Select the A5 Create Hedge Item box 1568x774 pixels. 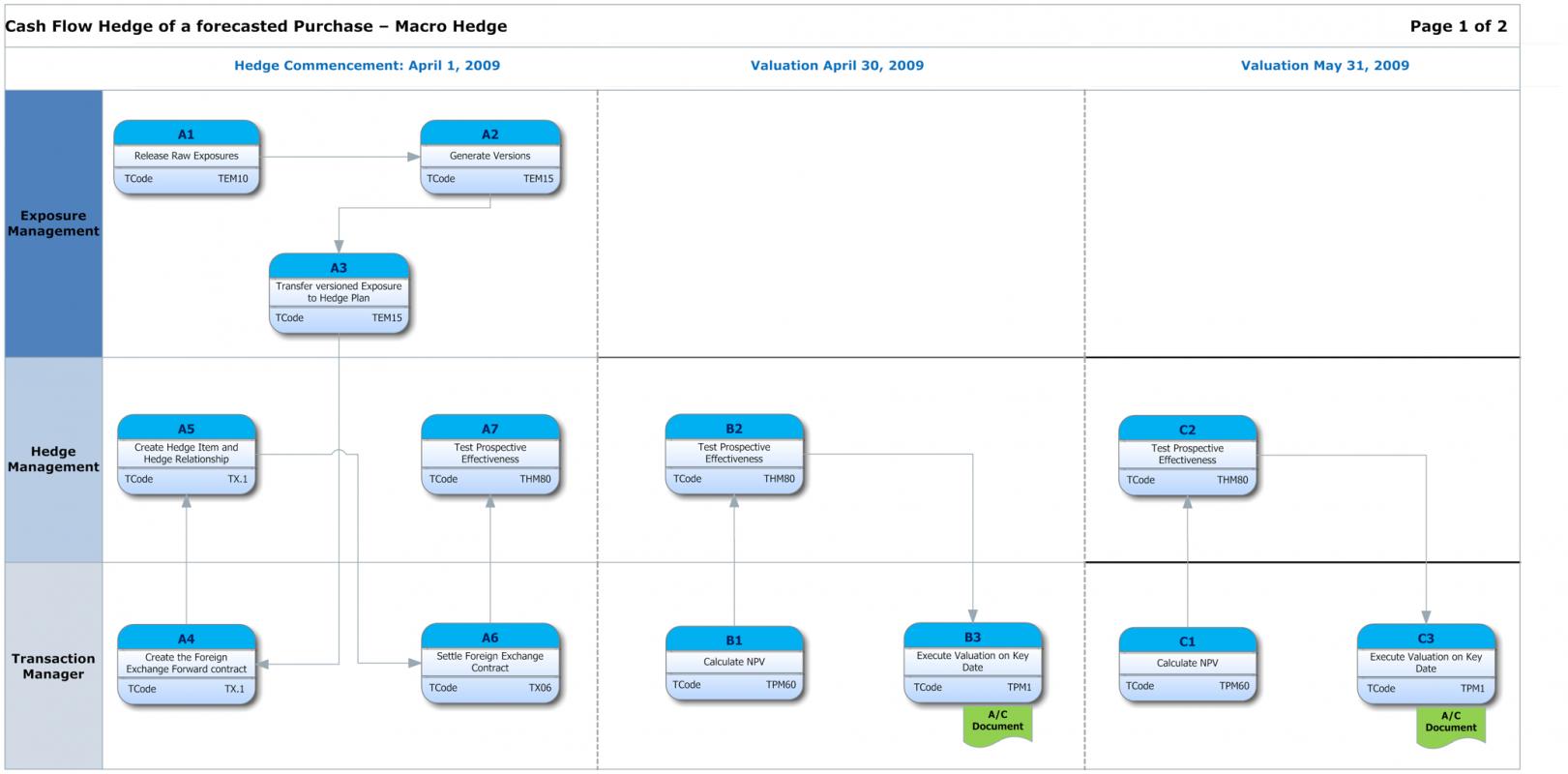tap(187, 455)
